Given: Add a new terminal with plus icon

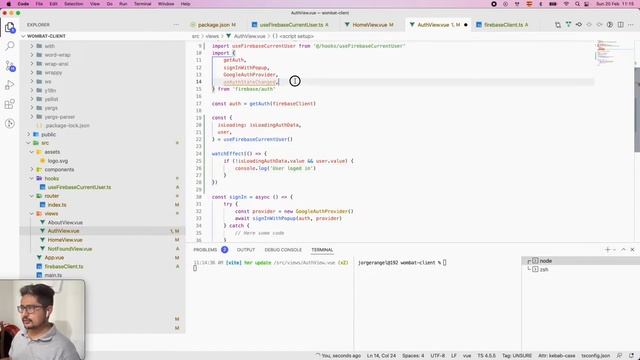Looking at the screenshot, I should 607,249.
